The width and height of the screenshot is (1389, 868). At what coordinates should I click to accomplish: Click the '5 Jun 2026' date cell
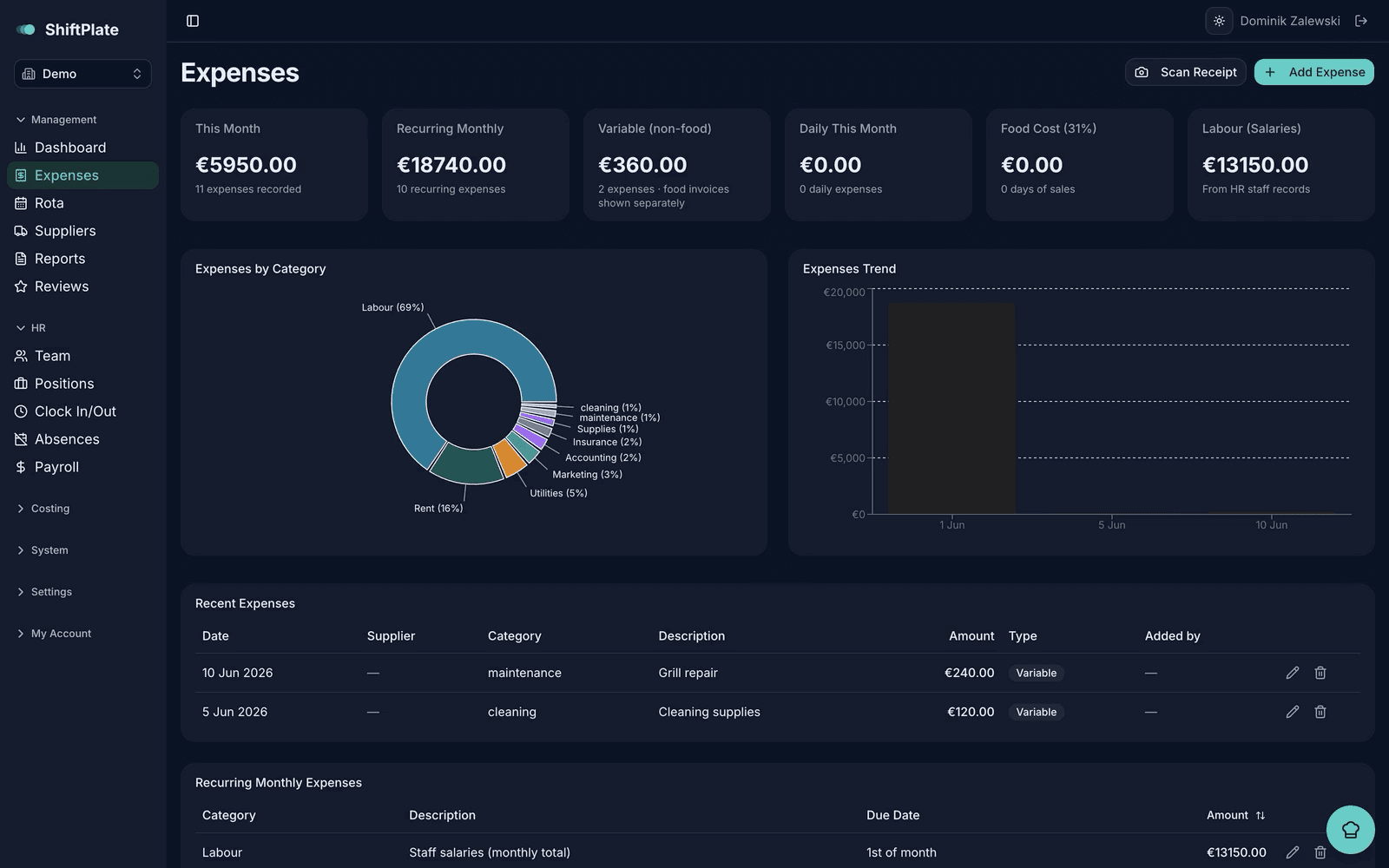point(234,712)
